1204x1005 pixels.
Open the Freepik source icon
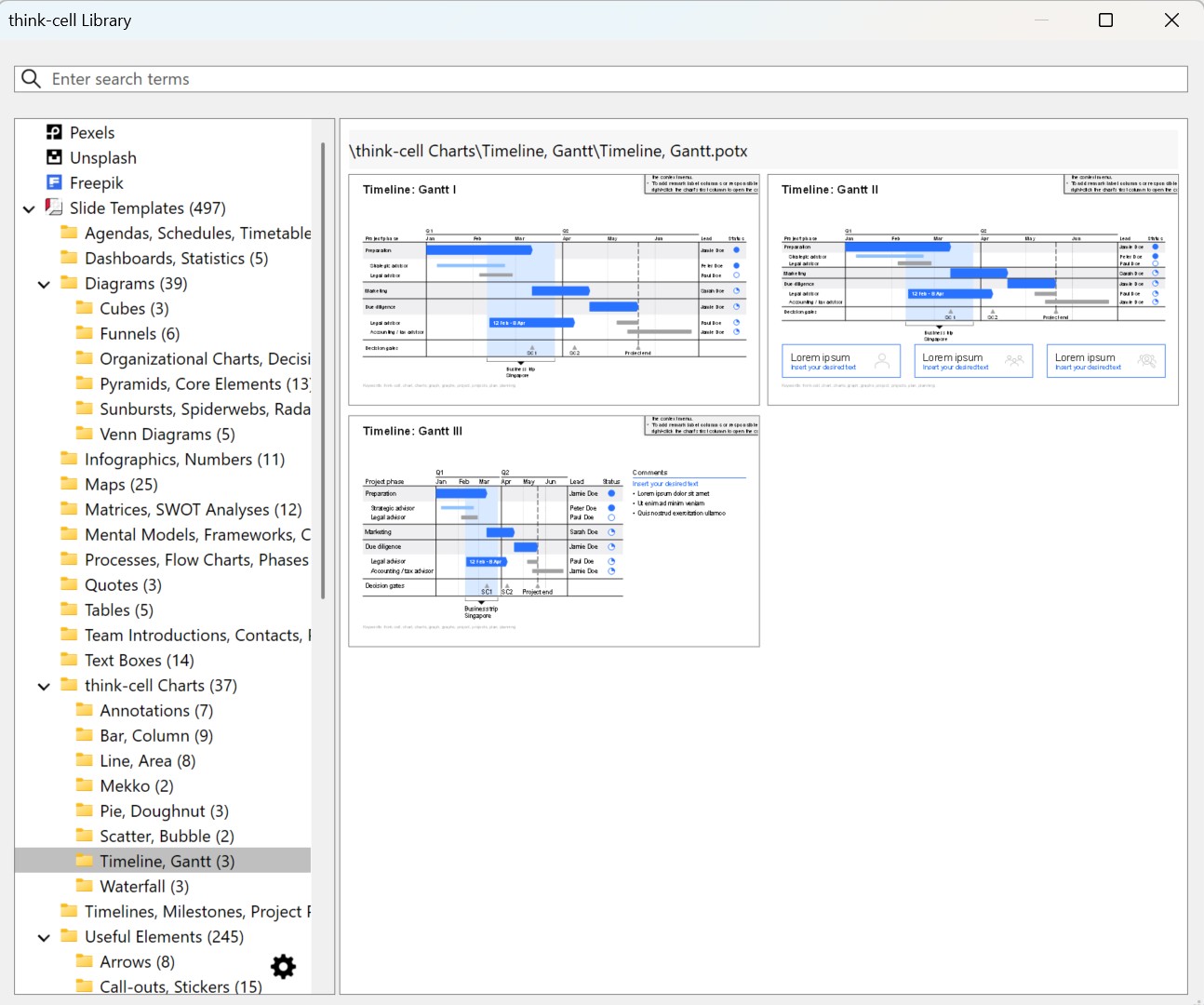[54, 182]
